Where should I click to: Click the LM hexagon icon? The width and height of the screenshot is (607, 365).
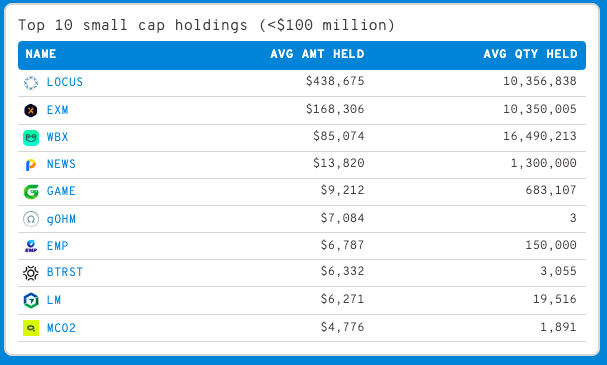[31, 301]
